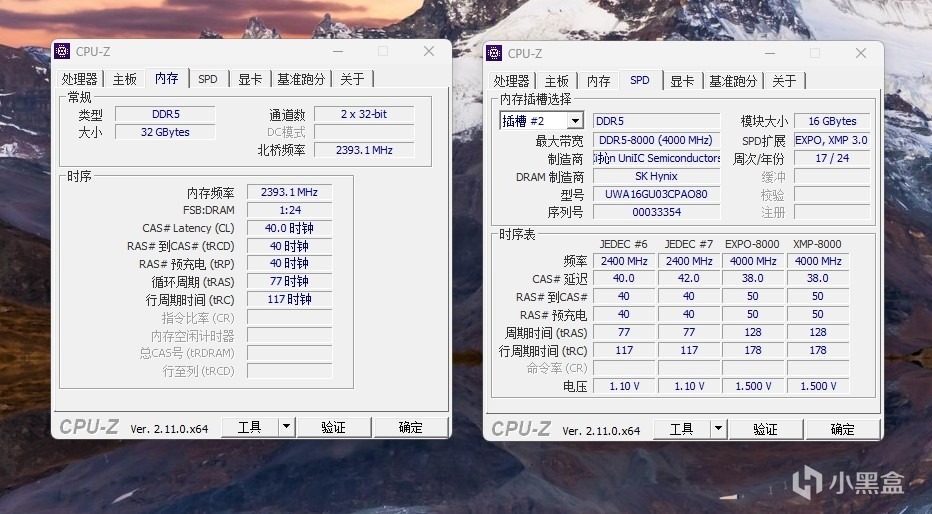The image size is (932, 514).
Task: Open the 显卡 tab in left CPU-Z window
Action: (250, 79)
